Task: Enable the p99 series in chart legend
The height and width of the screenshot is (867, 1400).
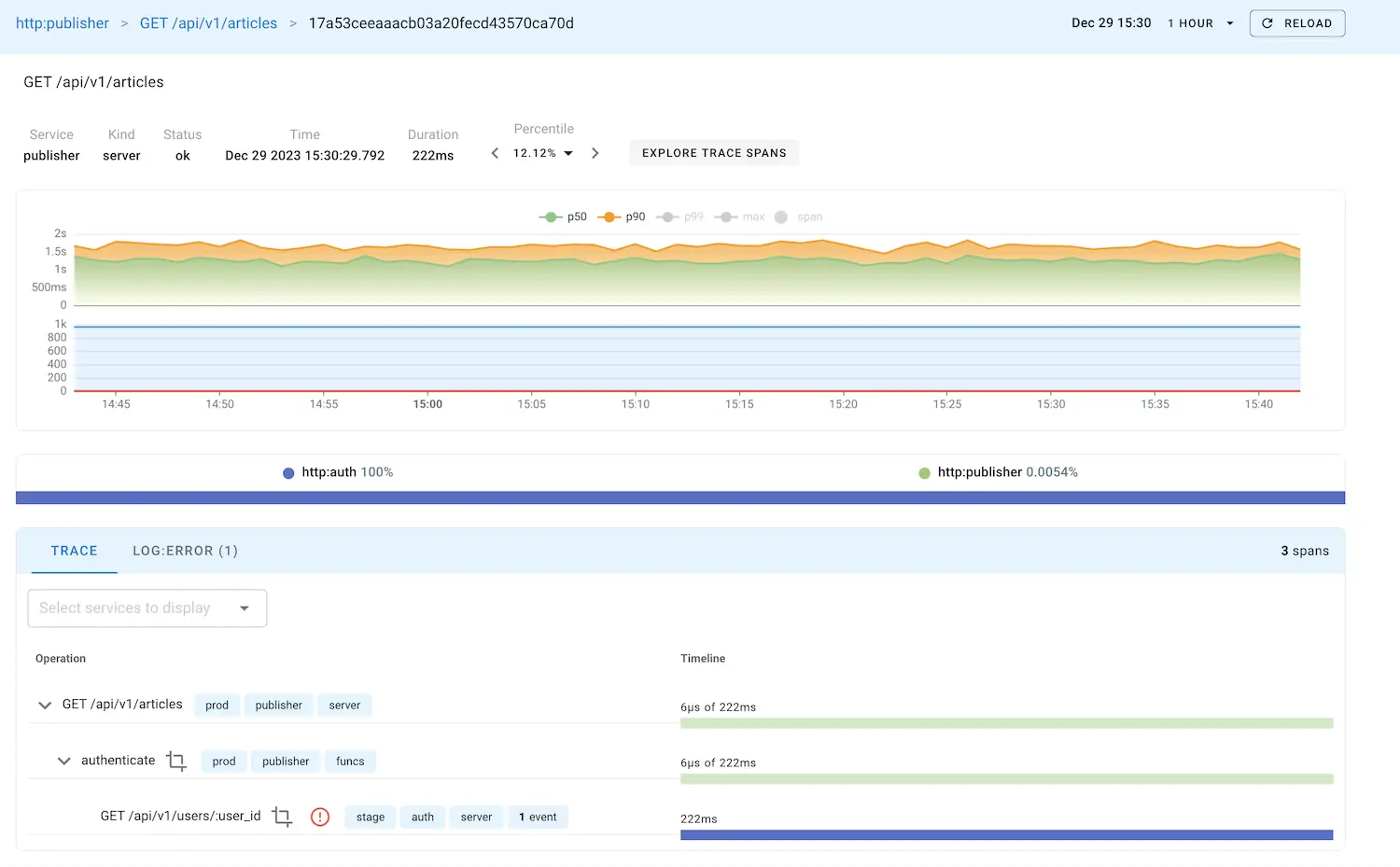Action: click(x=680, y=217)
